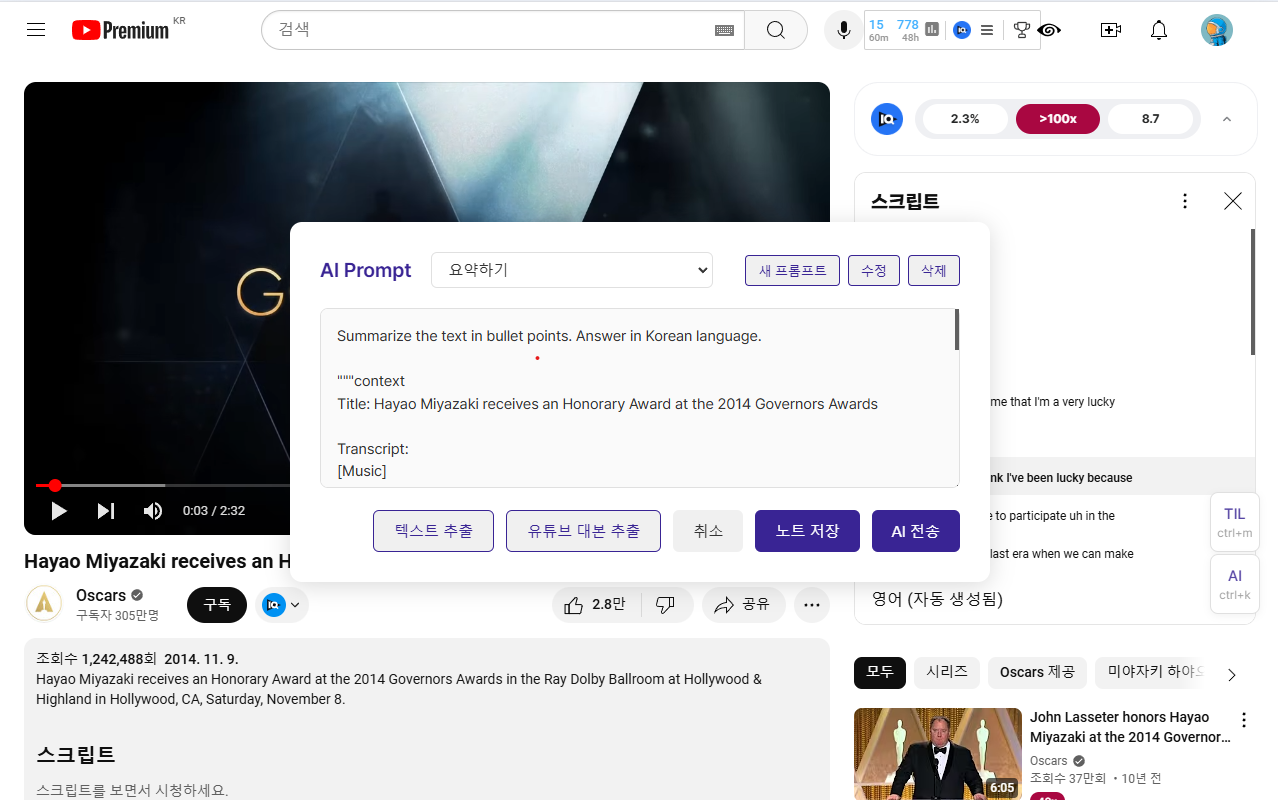Viewport: 1280px width, 800px height.
Task: Open the AI ctrl+k side button
Action: 1235,584
